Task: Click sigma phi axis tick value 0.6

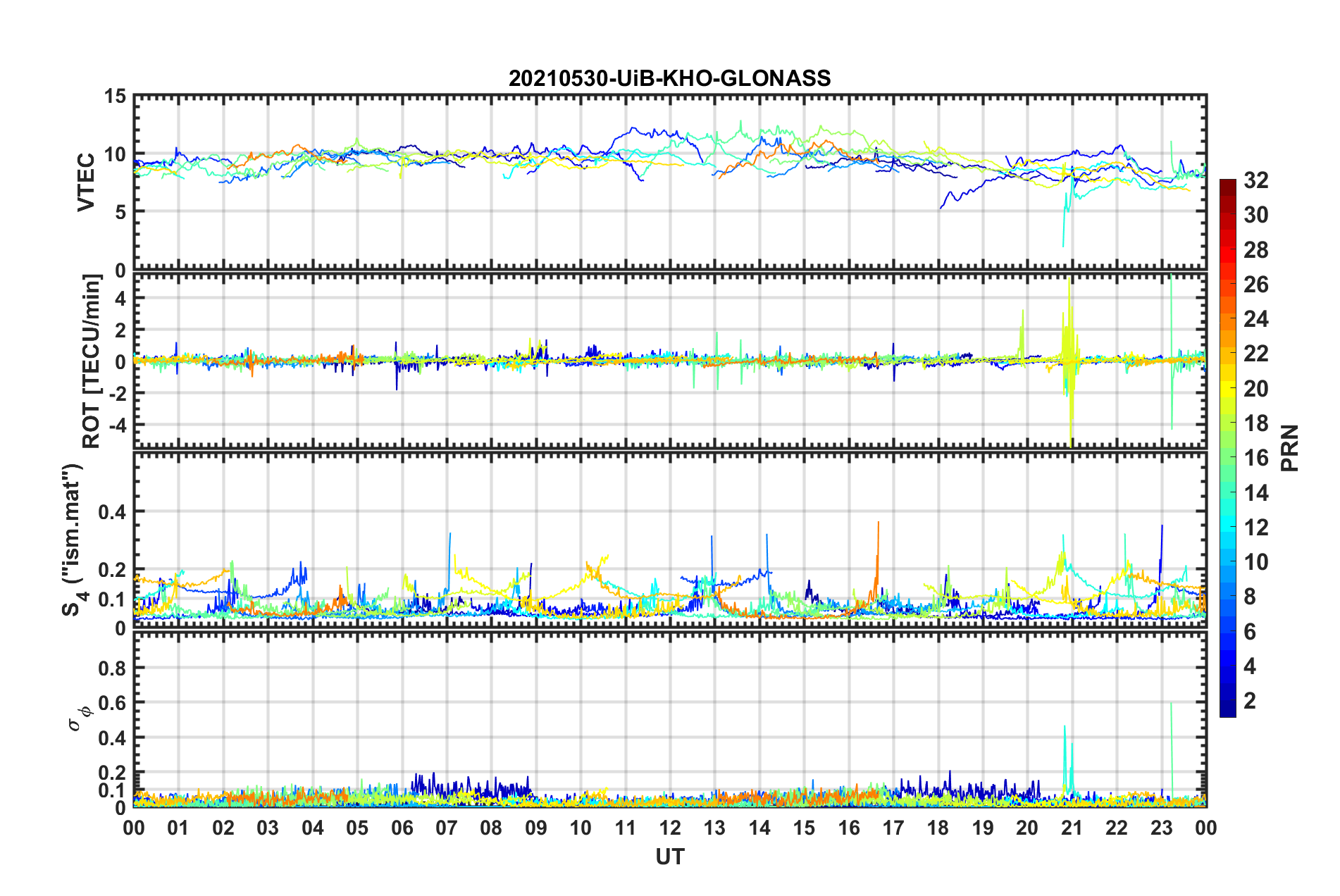Action: click(x=112, y=703)
